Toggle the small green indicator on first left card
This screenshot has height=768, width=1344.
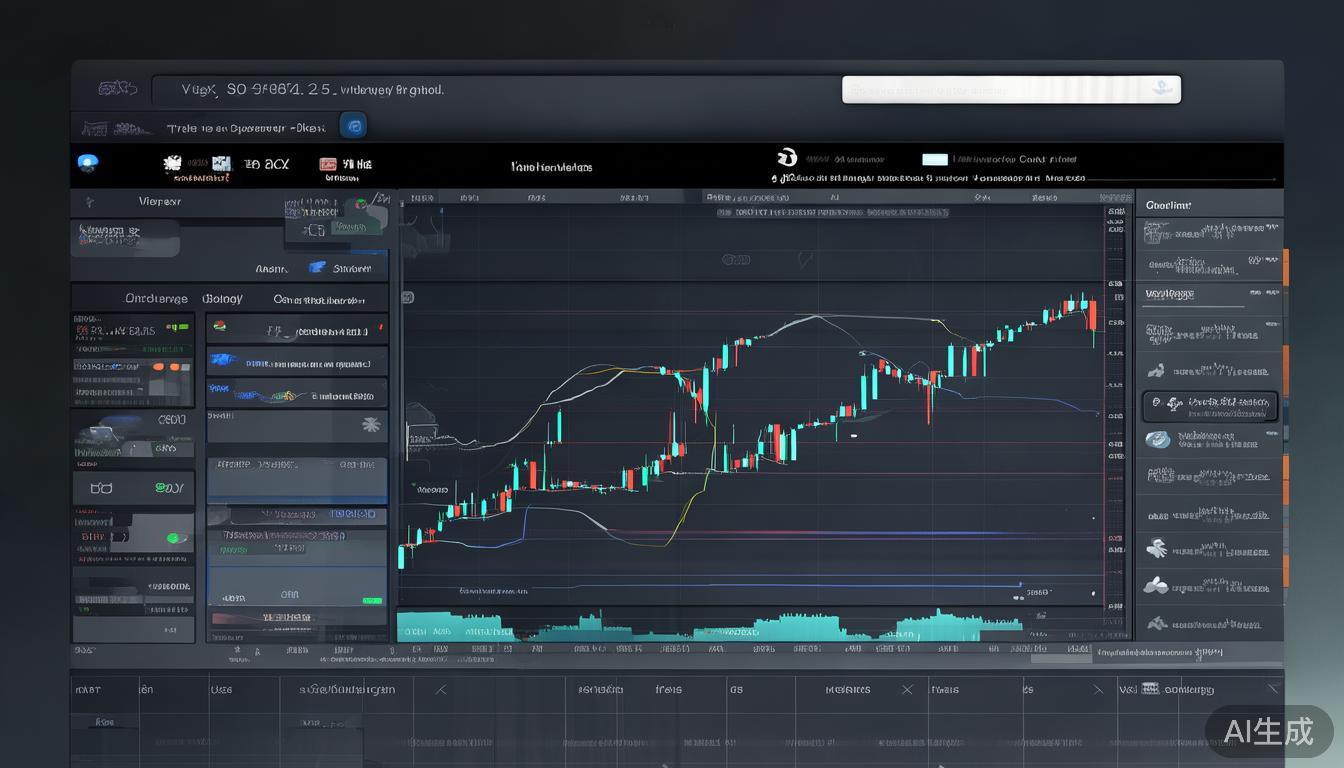coord(178,326)
